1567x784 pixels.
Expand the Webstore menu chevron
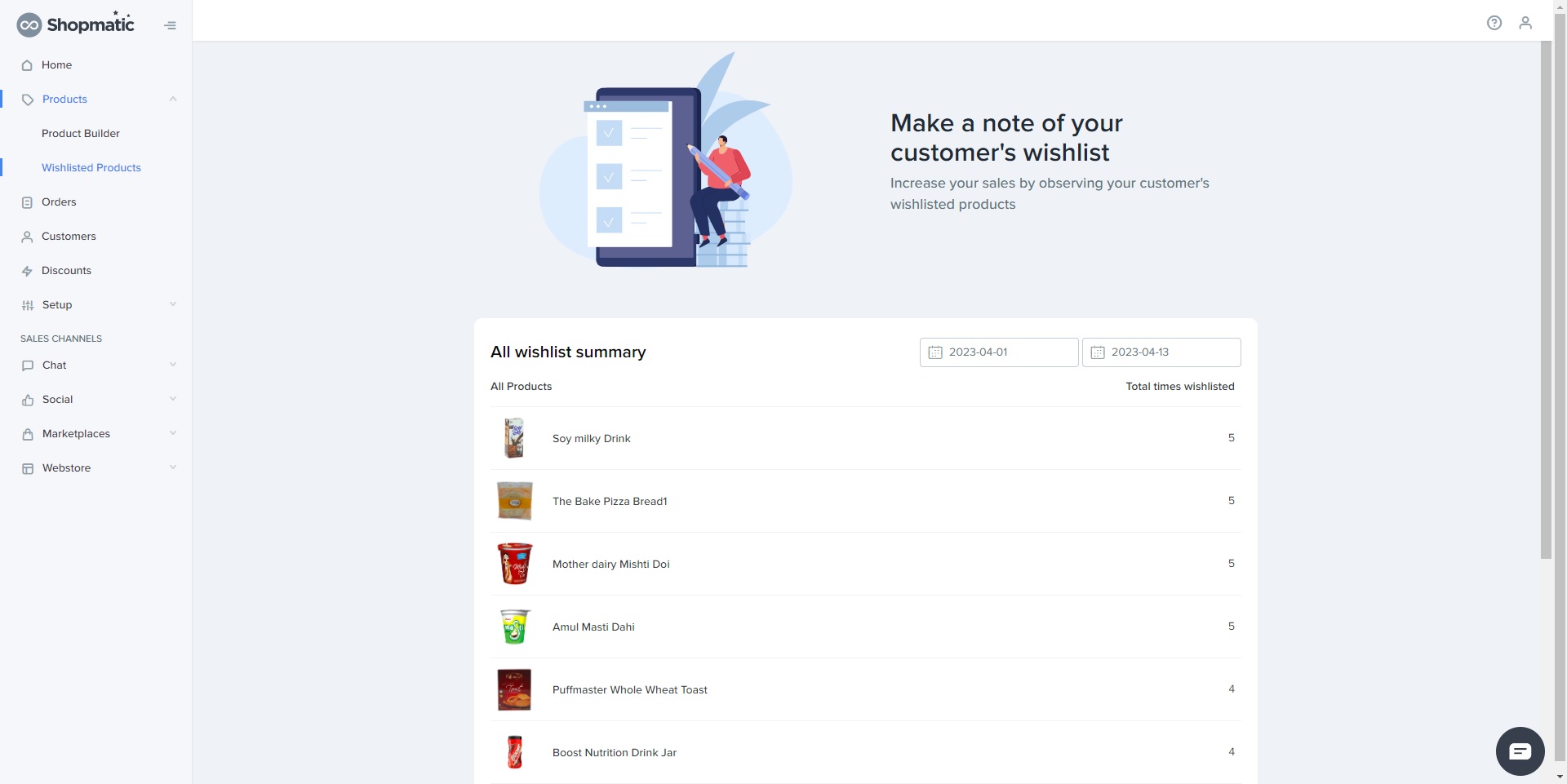(x=173, y=467)
